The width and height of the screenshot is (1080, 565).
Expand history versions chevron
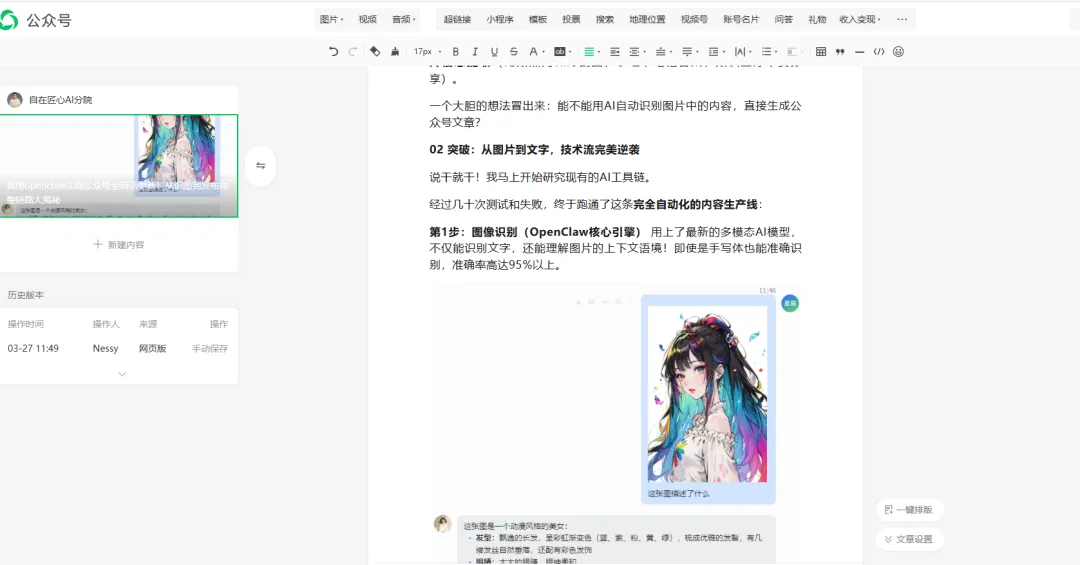pos(122,374)
